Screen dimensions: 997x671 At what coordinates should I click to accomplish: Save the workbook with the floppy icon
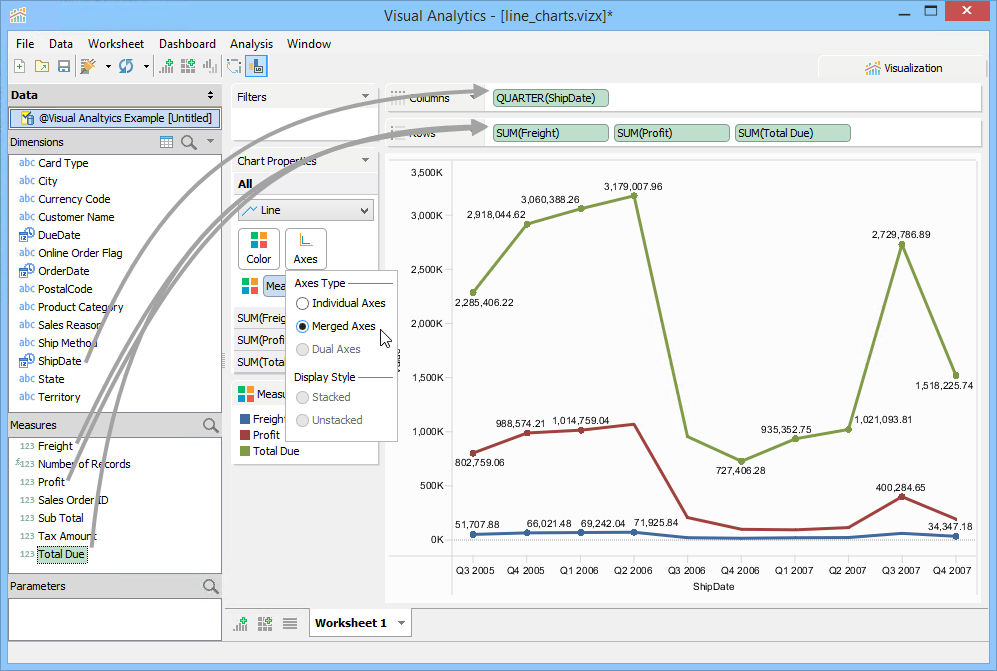coord(64,66)
